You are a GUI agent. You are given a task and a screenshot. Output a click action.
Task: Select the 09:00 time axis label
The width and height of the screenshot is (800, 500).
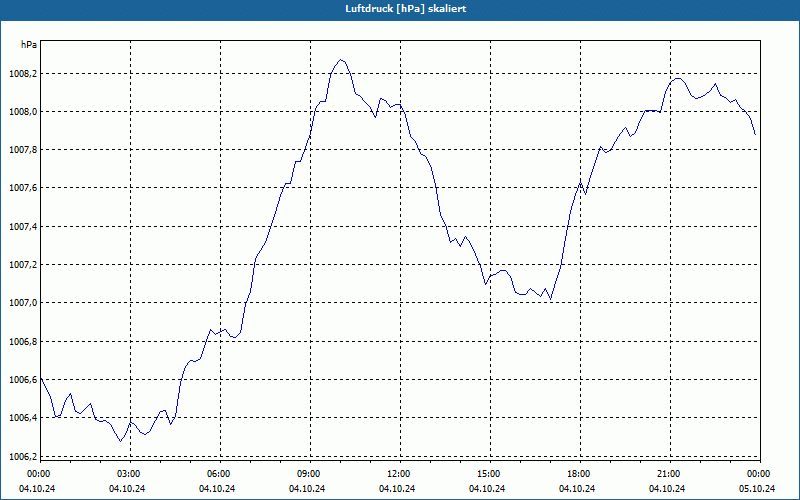310,473
